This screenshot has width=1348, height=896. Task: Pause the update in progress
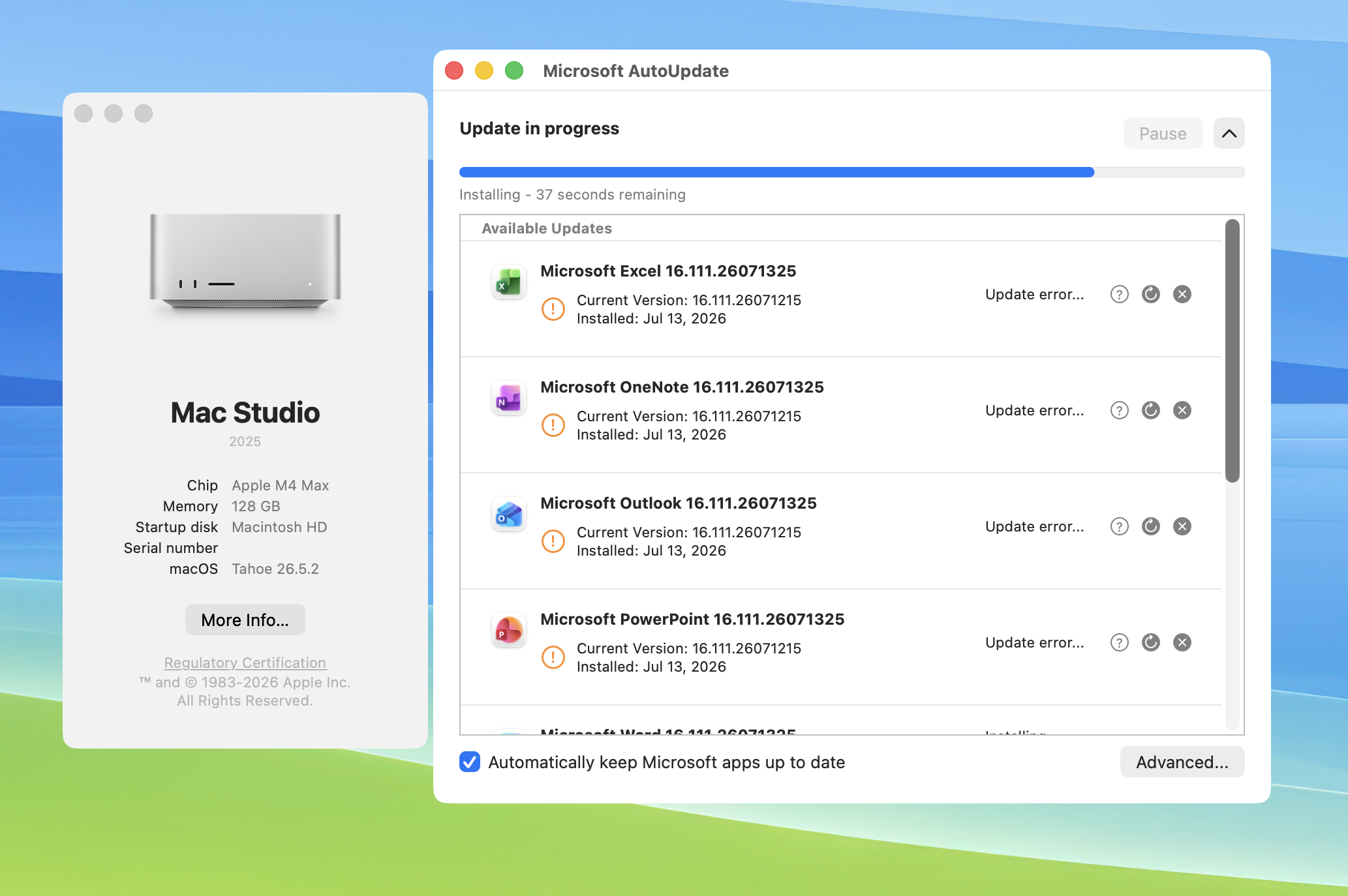point(1163,133)
